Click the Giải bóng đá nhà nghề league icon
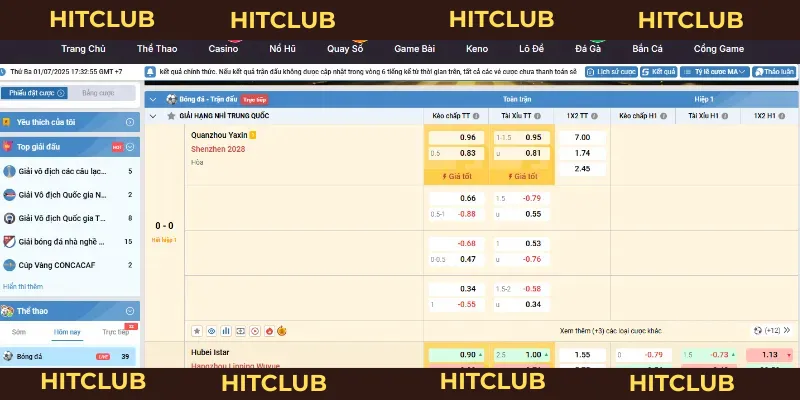 (x=9, y=242)
